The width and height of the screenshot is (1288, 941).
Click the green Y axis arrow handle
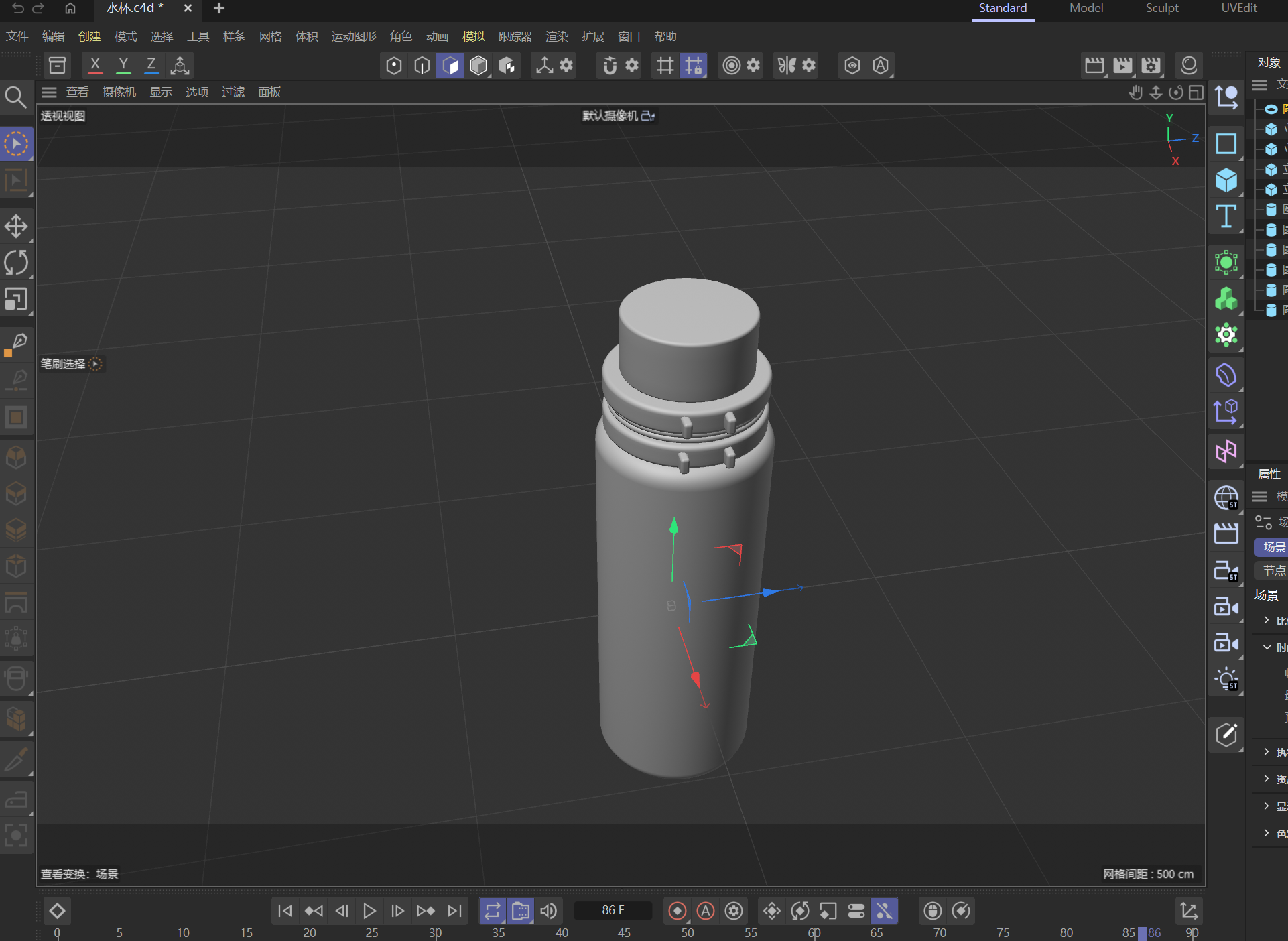click(x=674, y=526)
